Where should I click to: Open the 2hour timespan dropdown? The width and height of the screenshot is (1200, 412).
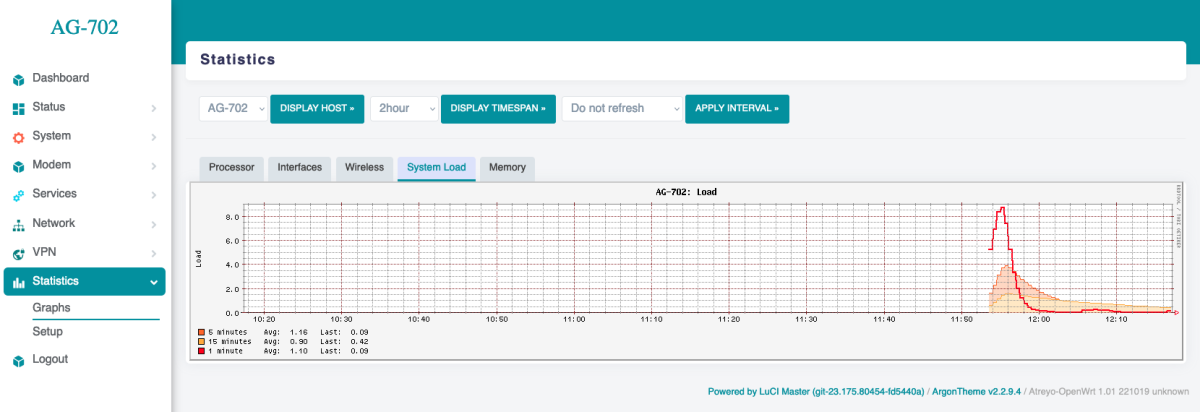click(x=405, y=108)
